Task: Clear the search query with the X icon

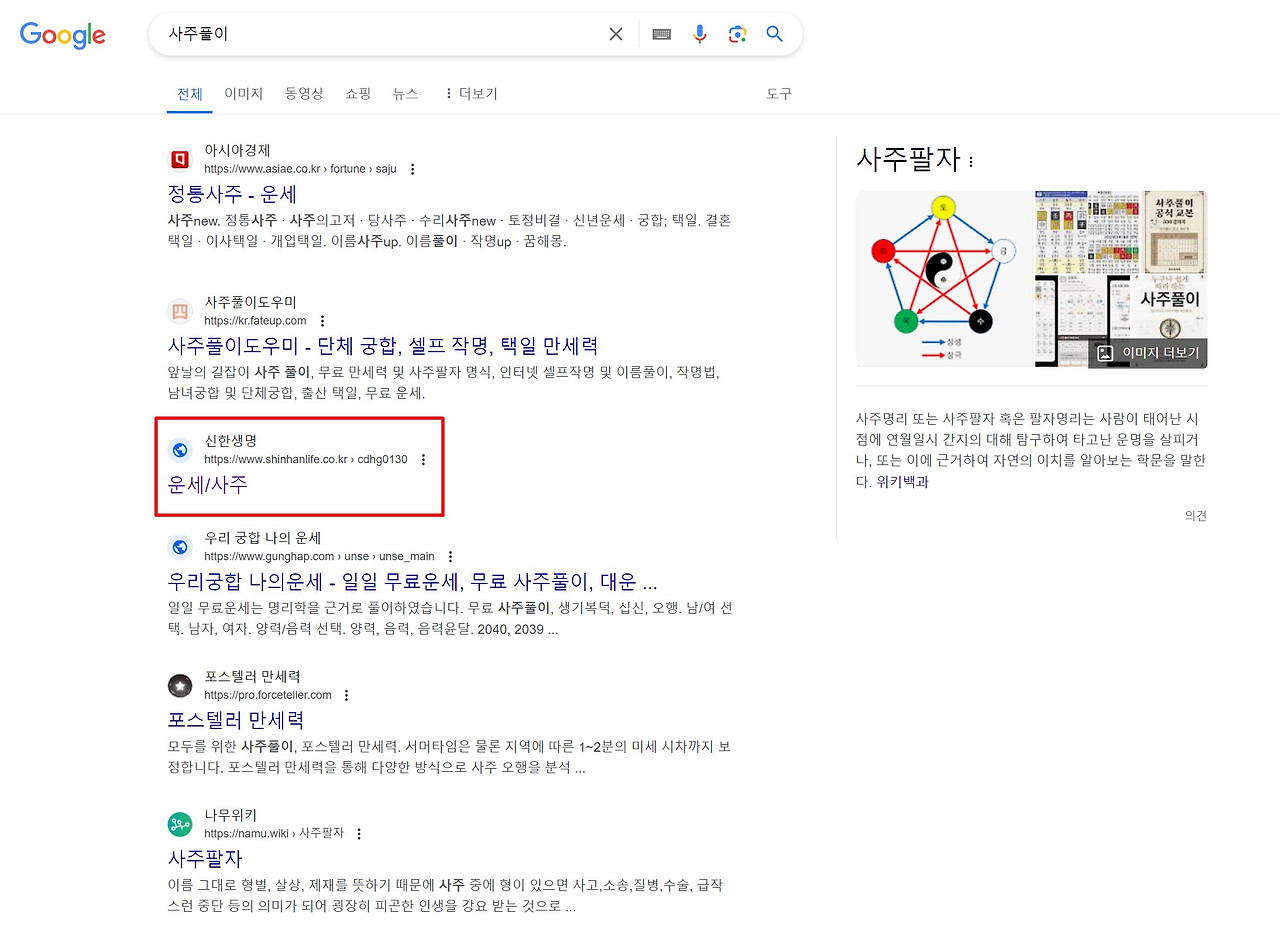Action: pyautogui.click(x=616, y=33)
